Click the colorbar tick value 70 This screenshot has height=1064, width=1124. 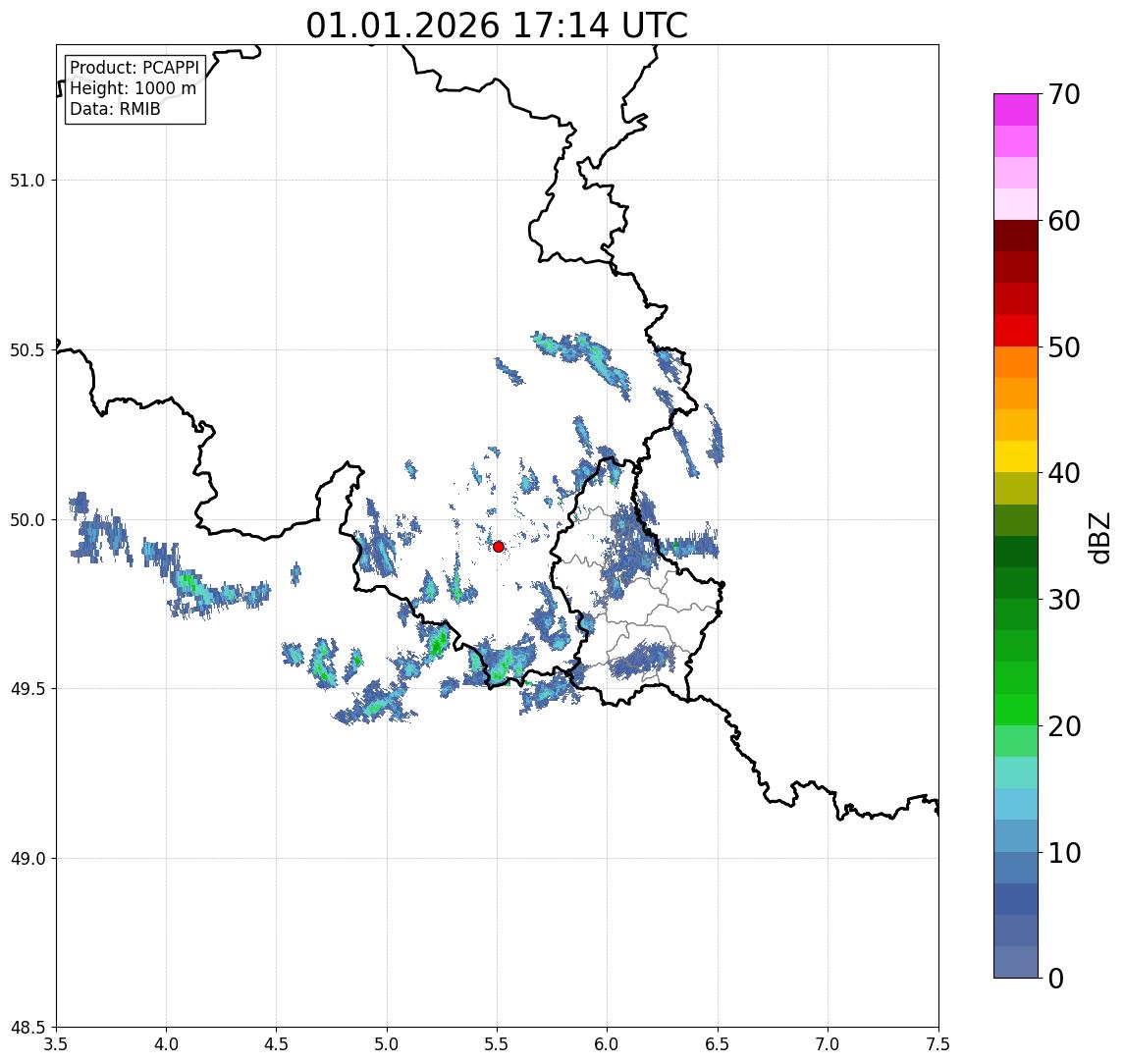(1064, 94)
